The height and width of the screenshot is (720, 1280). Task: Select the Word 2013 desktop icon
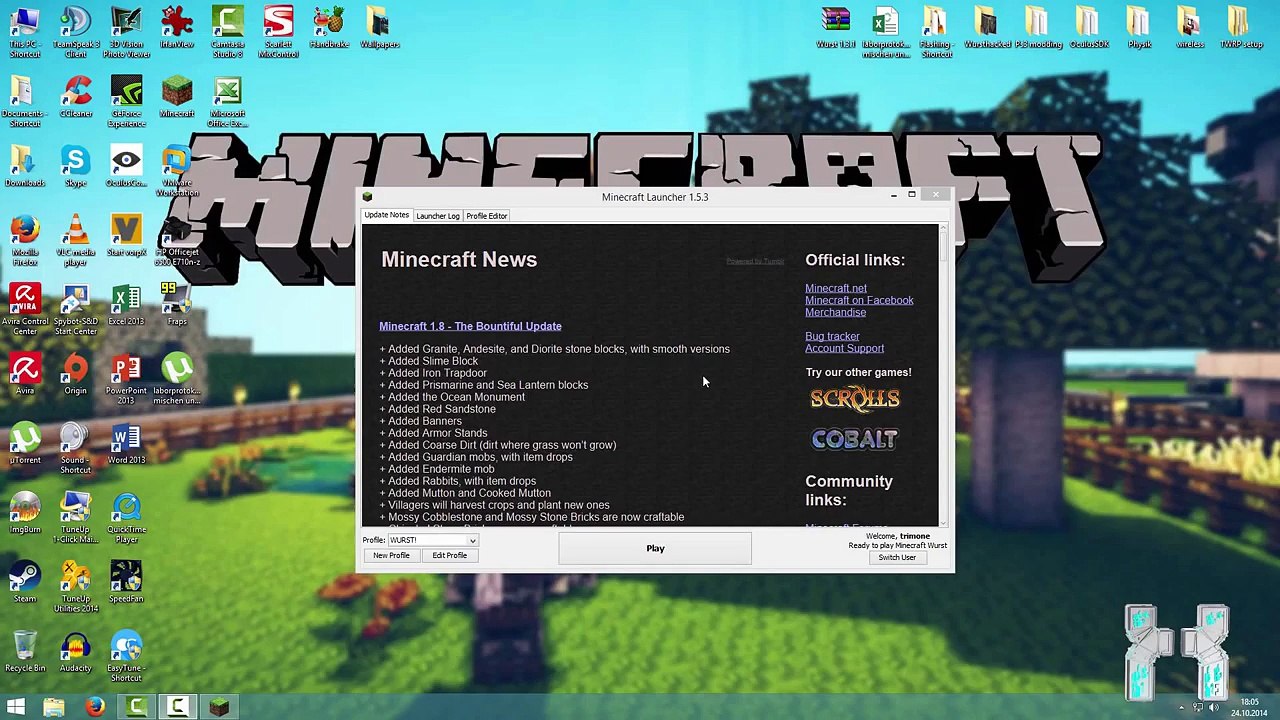click(x=126, y=444)
